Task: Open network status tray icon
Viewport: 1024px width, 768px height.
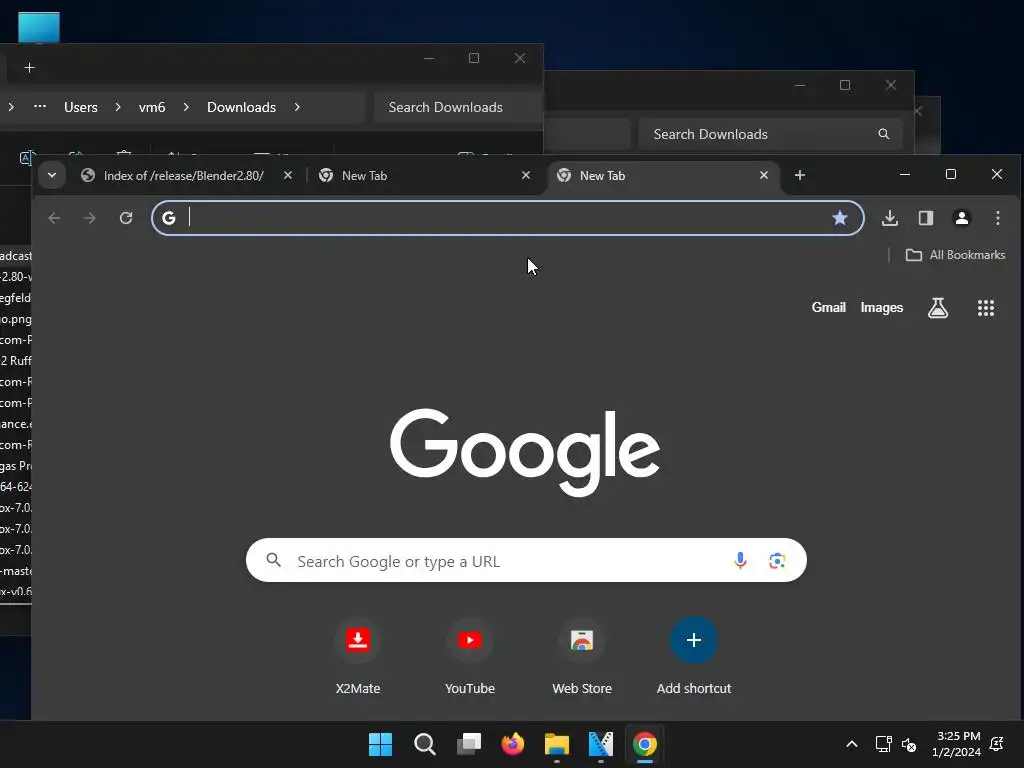Action: click(x=884, y=744)
